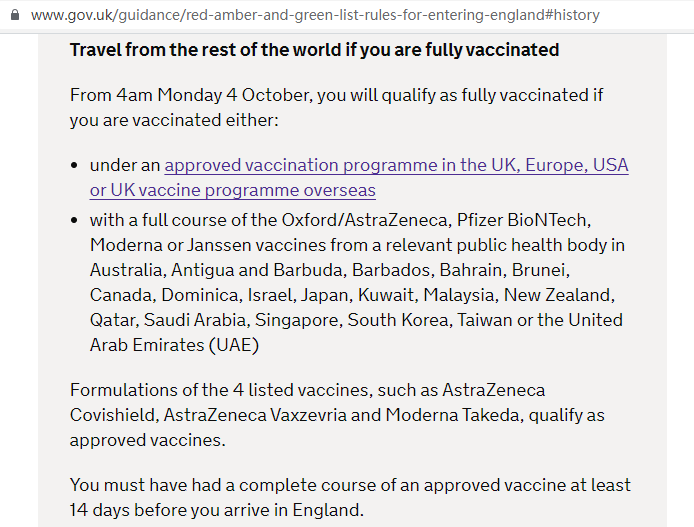This screenshot has width=694, height=527.
Task: Click the 'Travel from the rest of the world' heading
Action: pos(314,50)
